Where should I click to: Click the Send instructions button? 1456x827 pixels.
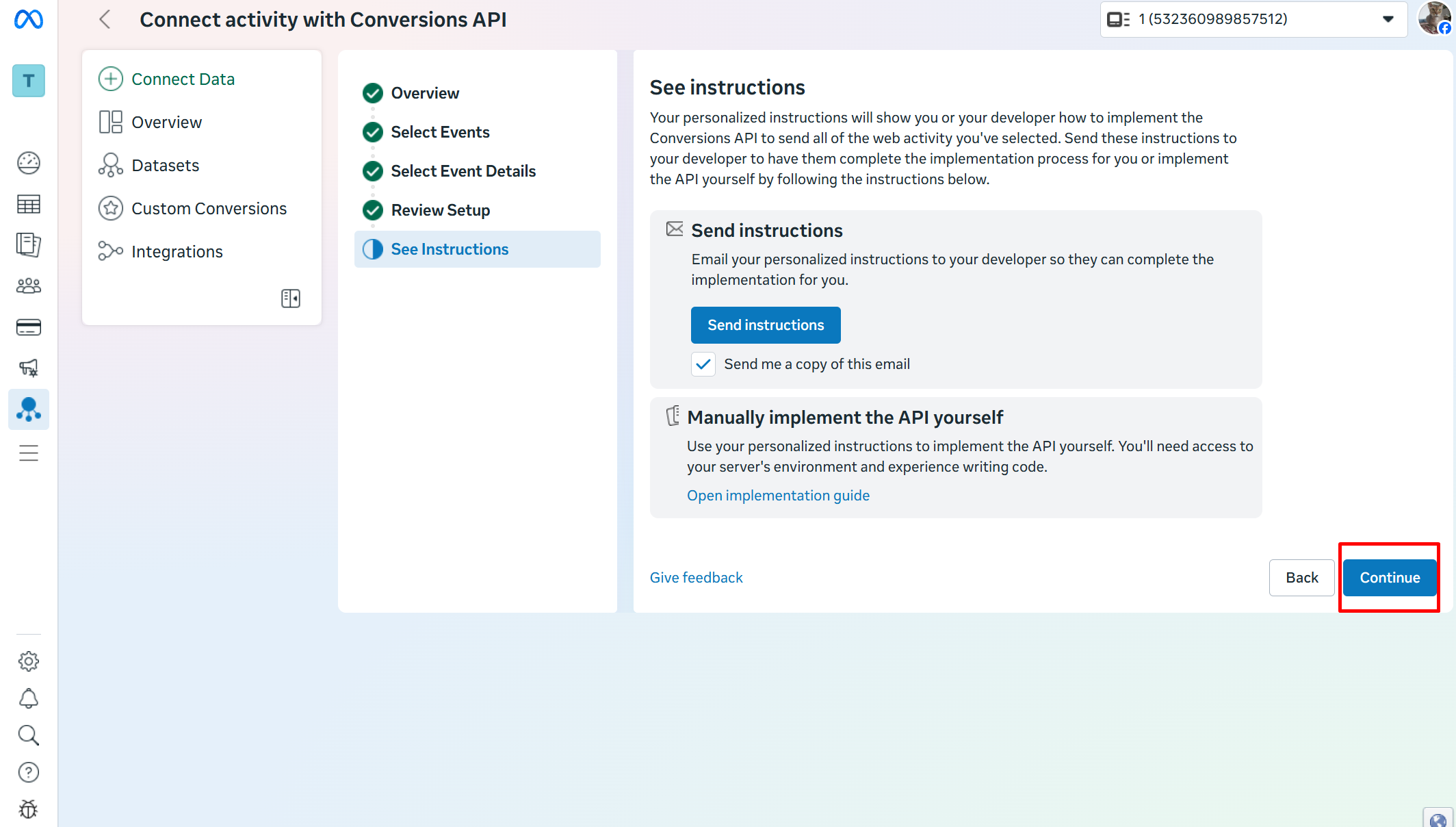pyautogui.click(x=766, y=325)
